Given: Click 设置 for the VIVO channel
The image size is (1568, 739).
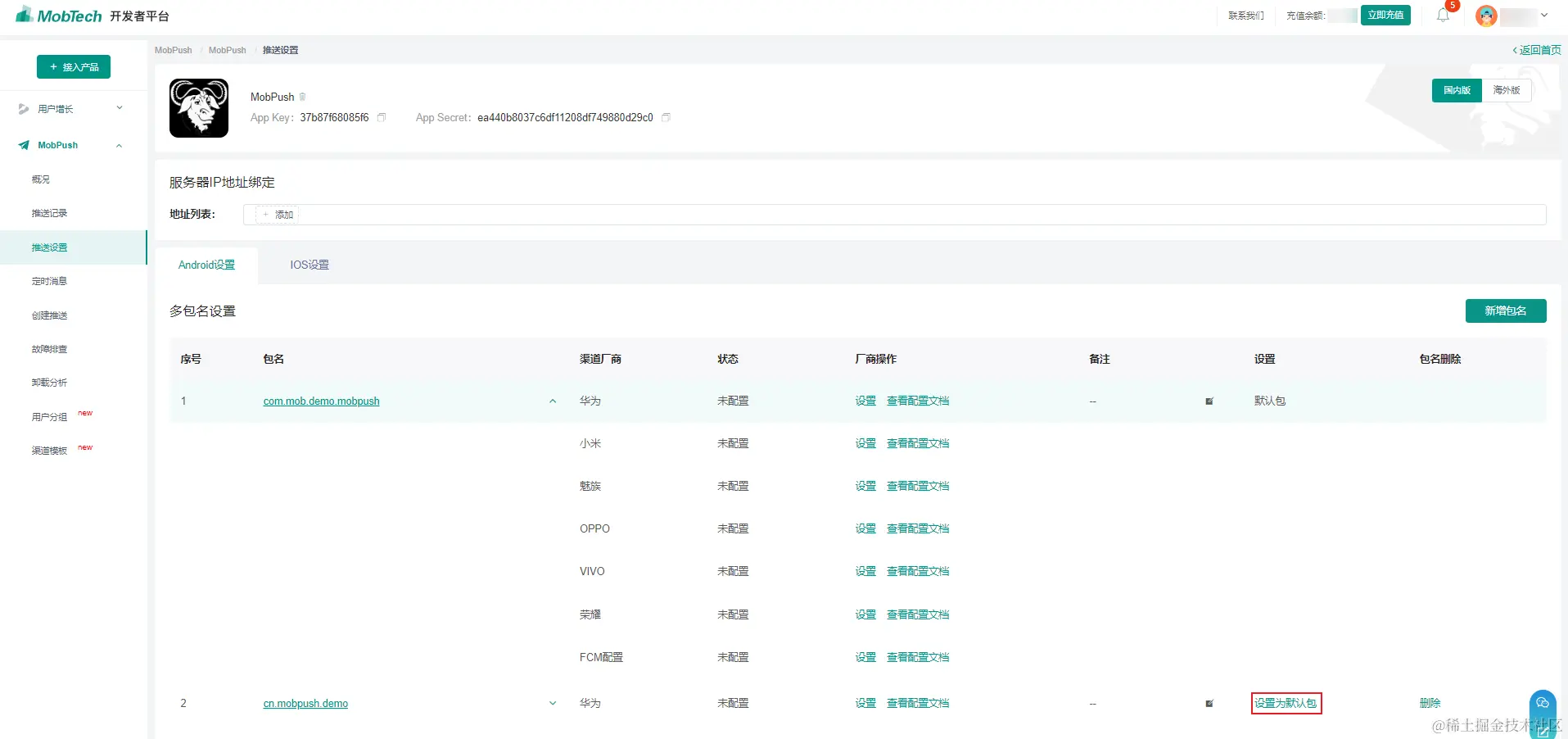Looking at the screenshot, I should click(x=865, y=571).
